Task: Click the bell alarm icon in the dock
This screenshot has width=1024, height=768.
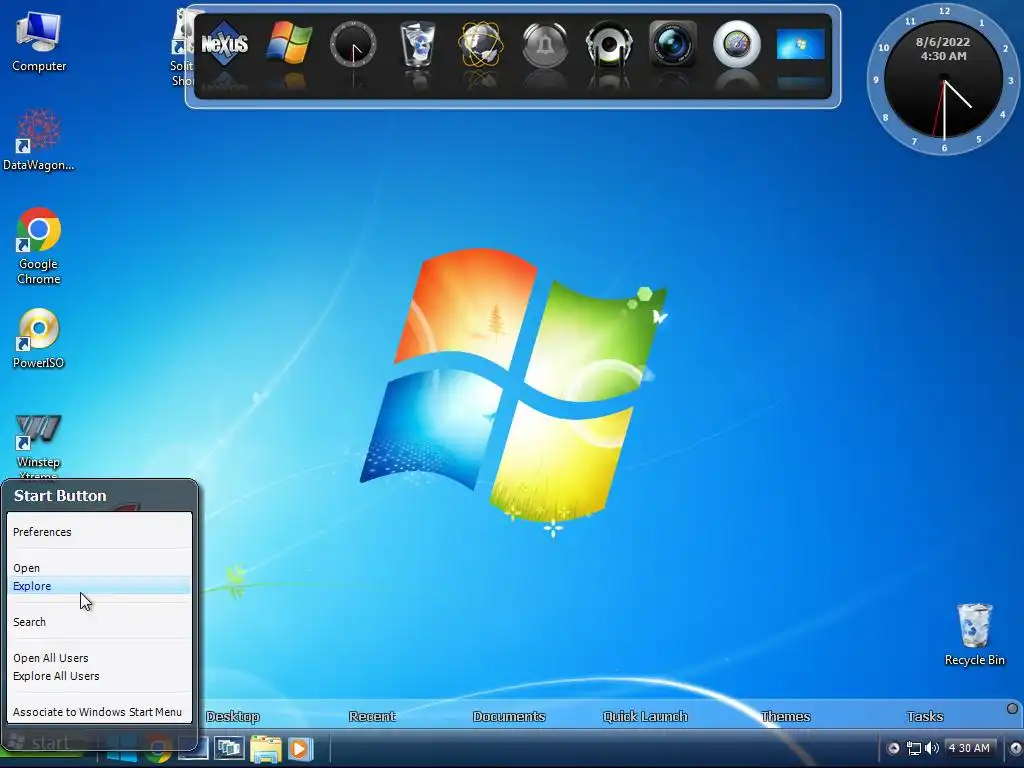Action: (x=545, y=44)
